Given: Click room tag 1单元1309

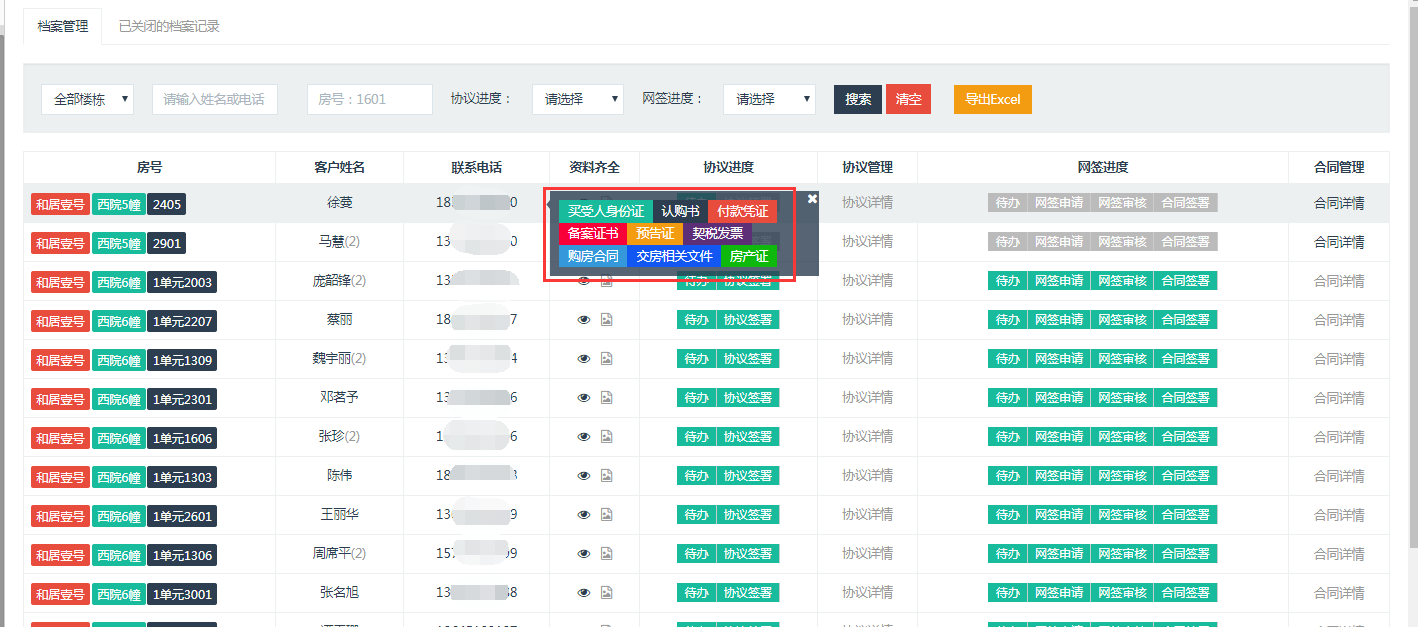Looking at the screenshot, I should click(x=182, y=360).
